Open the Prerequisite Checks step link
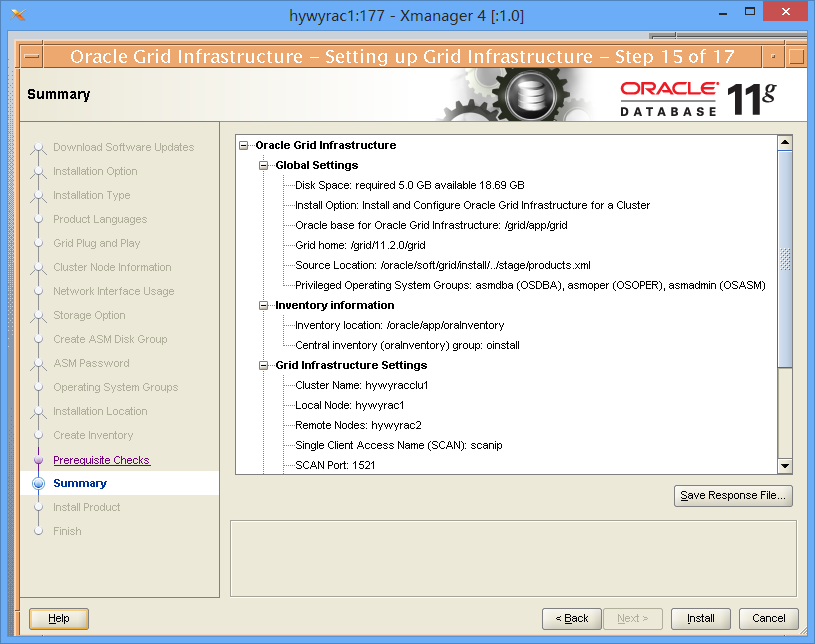The width and height of the screenshot is (815, 644). tap(101, 460)
